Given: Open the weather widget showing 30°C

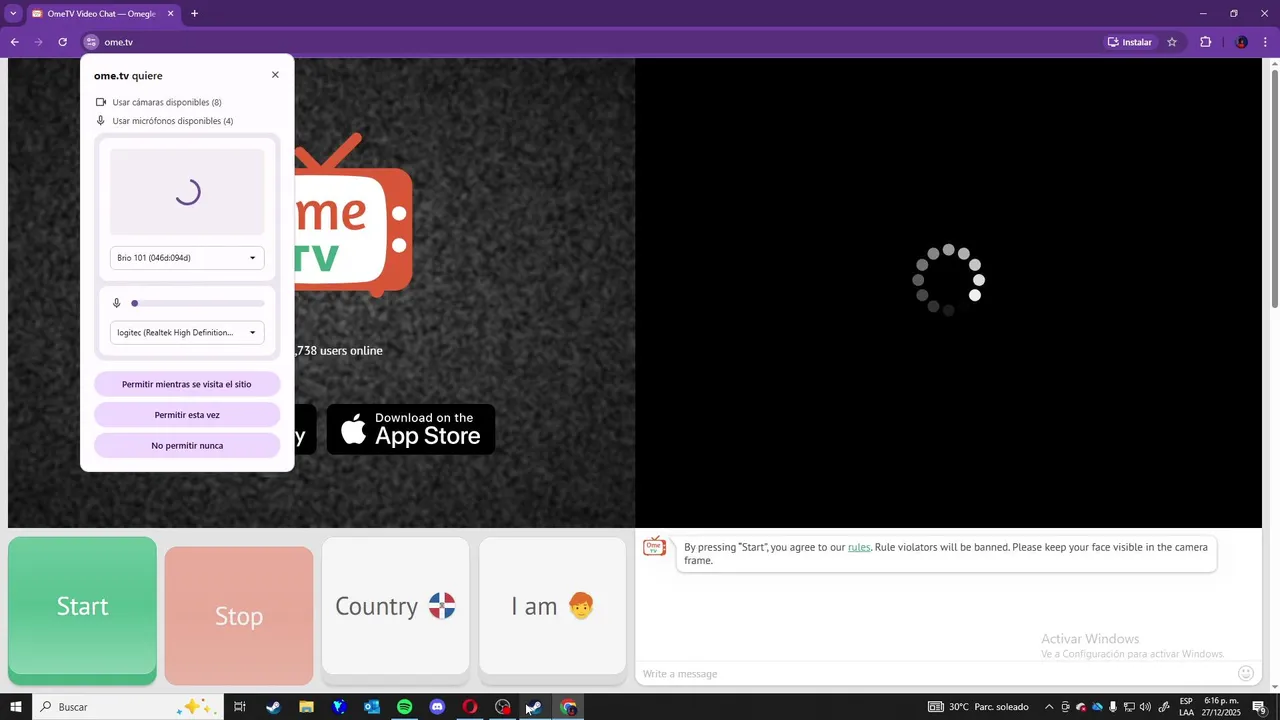Looking at the screenshot, I should [x=978, y=707].
